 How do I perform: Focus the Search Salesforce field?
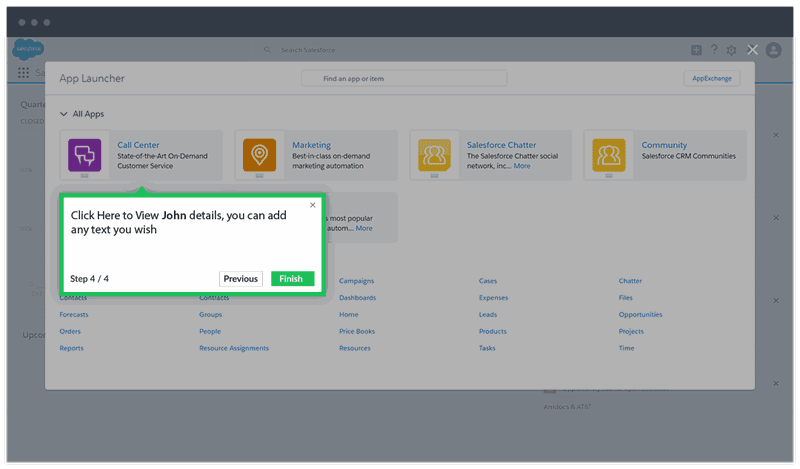pyautogui.click(x=308, y=50)
